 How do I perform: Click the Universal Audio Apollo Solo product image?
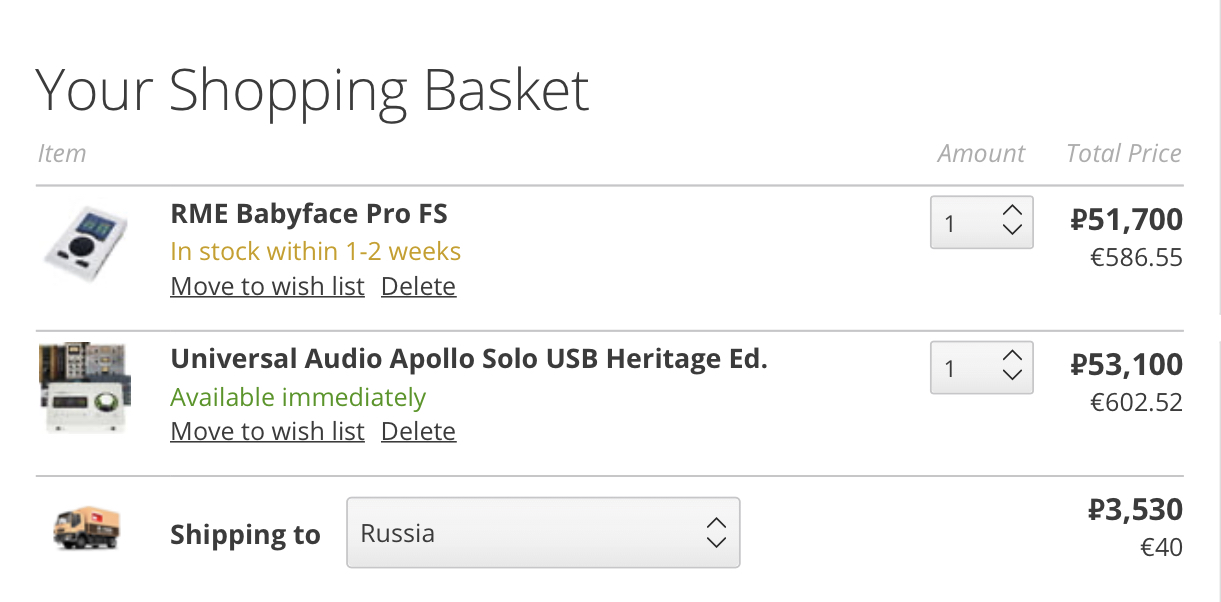click(86, 389)
